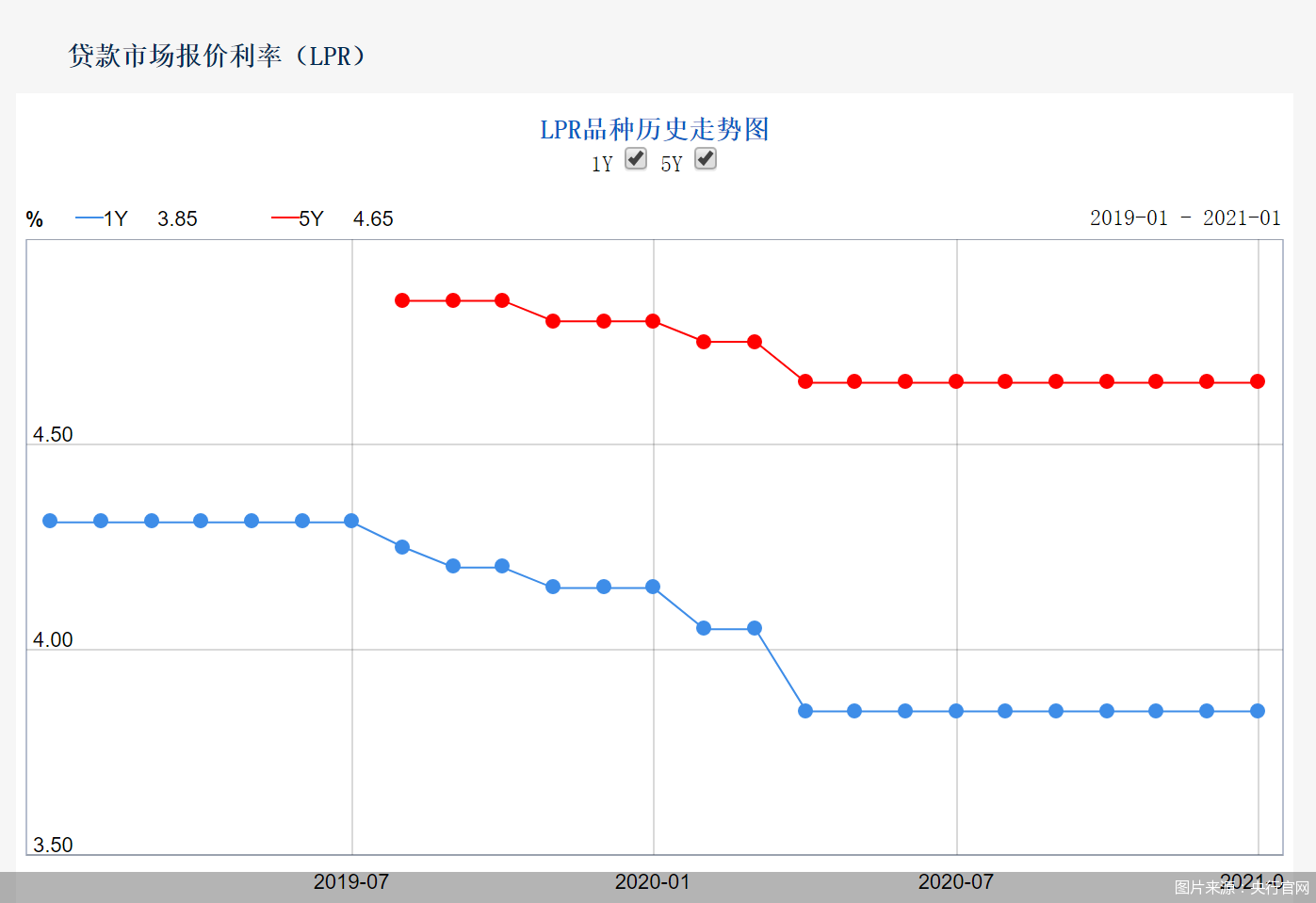Select the first blue 1Y data point
The height and width of the screenshot is (903, 1316).
(50, 521)
